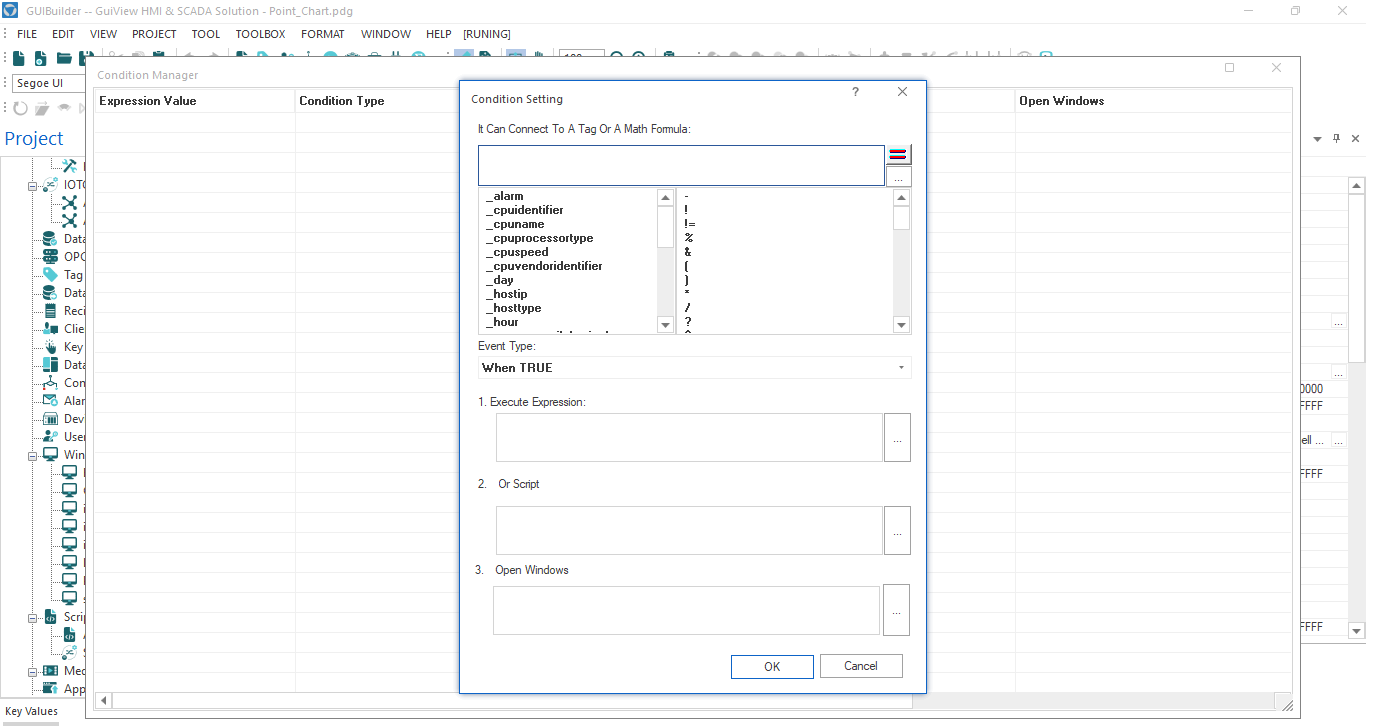The height and width of the screenshot is (726, 1382).
Task: Click the IOT node icon in Project tree
Action: 49,185
